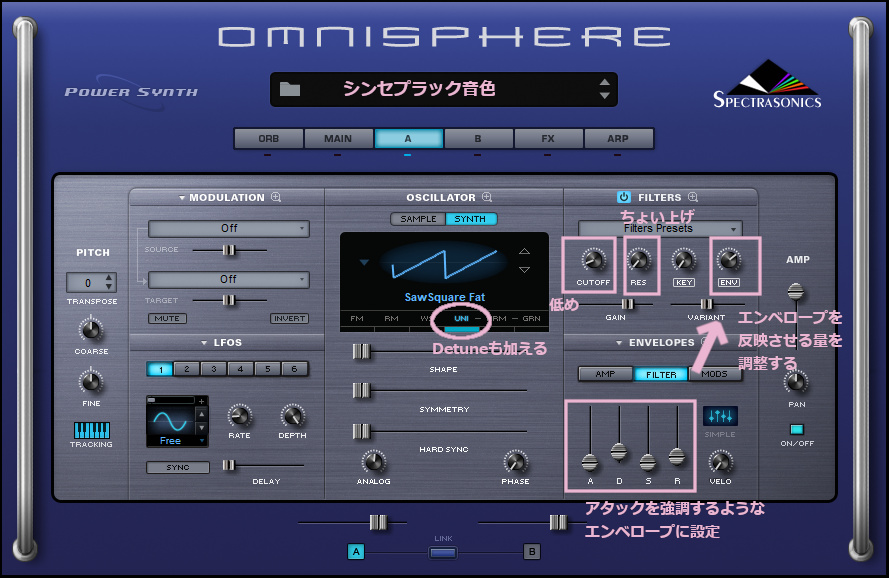Switch to the ARP tab

point(618,139)
